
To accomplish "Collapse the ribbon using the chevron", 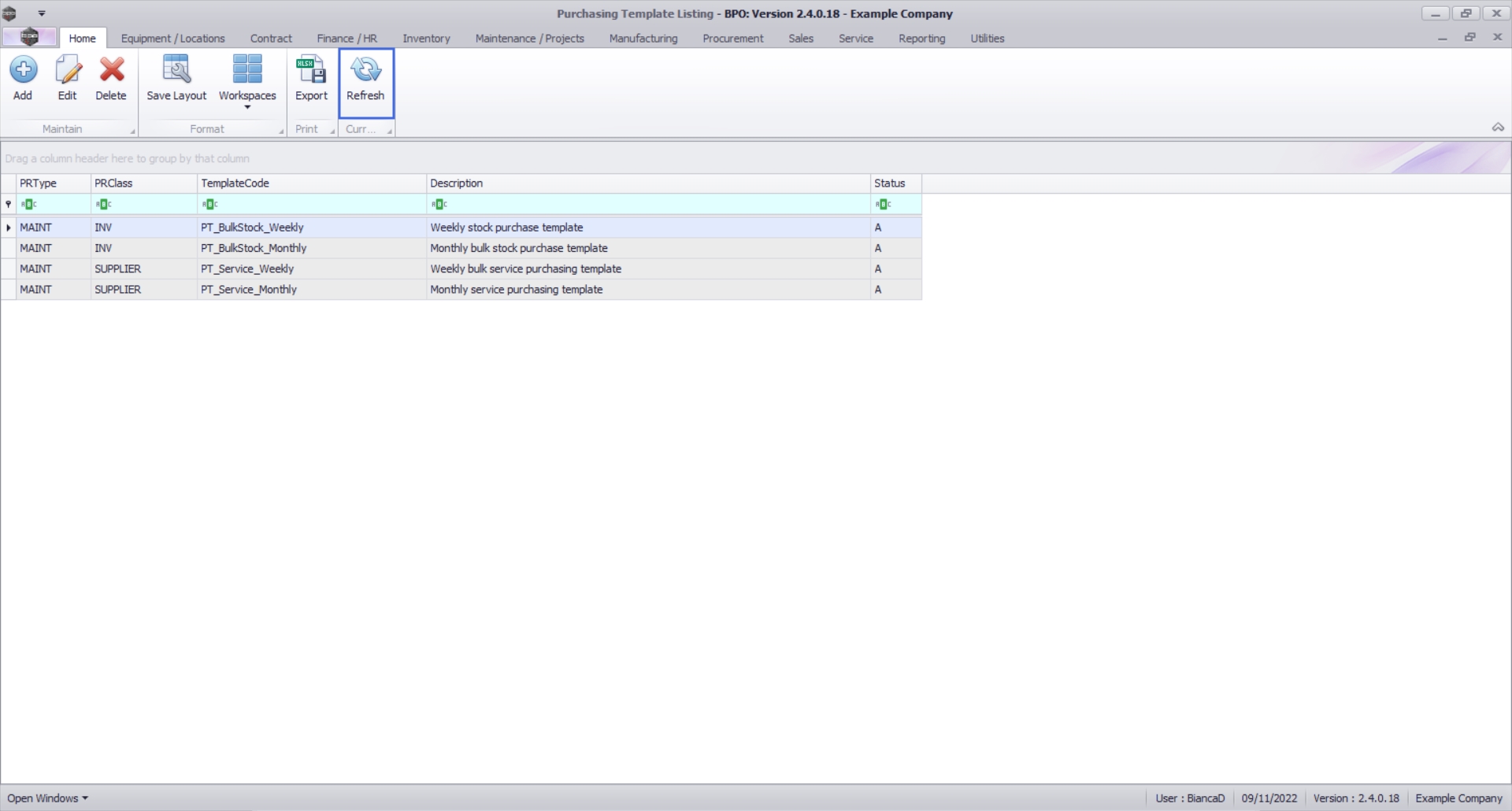I will (x=1498, y=128).
